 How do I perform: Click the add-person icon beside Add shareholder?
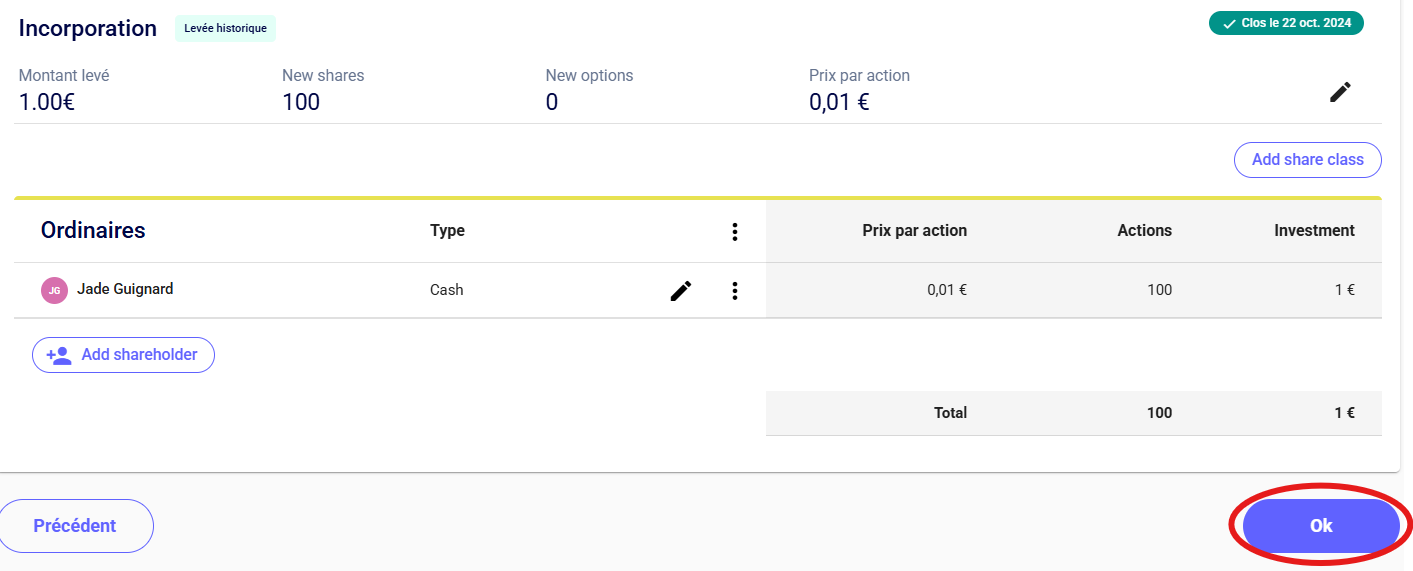pyautogui.click(x=59, y=355)
